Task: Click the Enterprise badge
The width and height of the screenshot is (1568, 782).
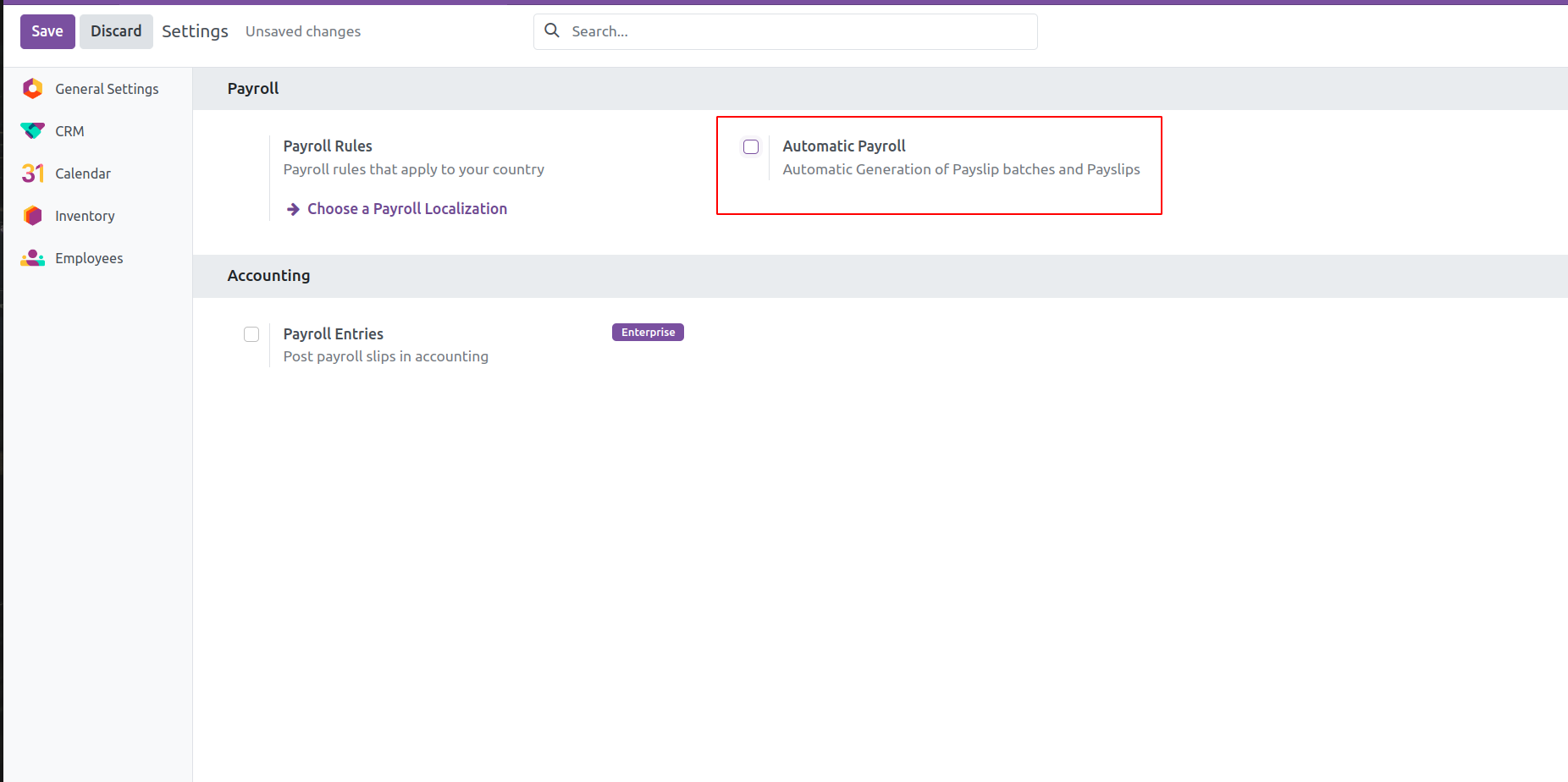Action: (x=648, y=333)
